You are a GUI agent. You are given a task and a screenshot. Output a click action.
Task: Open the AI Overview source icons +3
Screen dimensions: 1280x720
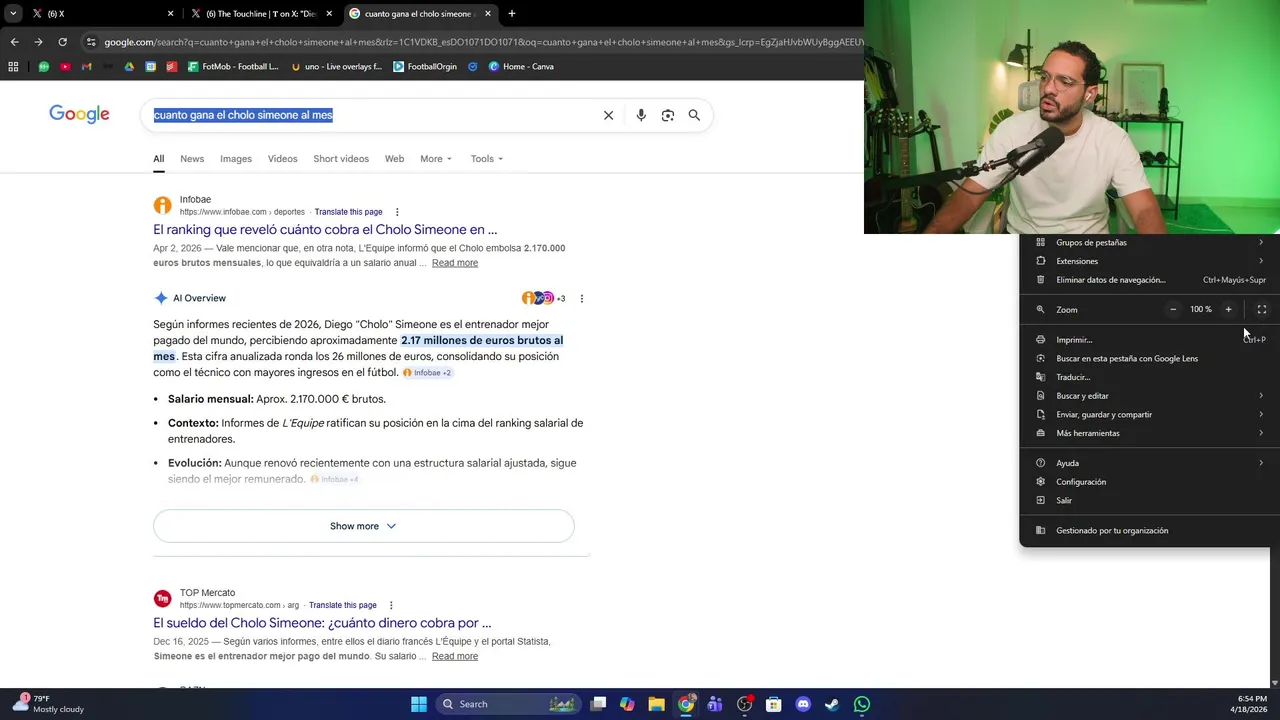544,298
